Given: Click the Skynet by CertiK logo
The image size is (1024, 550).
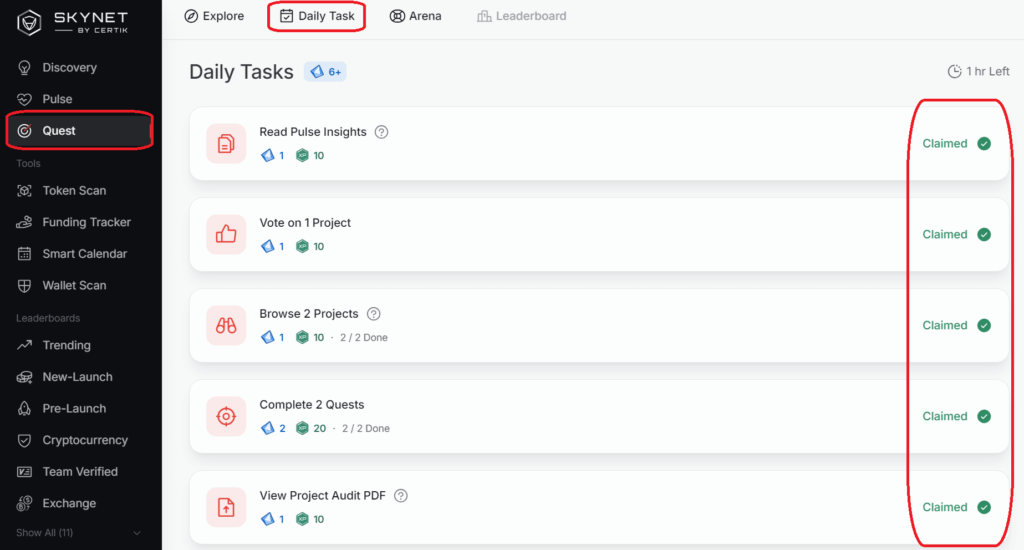Looking at the screenshot, I should point(72,22).
